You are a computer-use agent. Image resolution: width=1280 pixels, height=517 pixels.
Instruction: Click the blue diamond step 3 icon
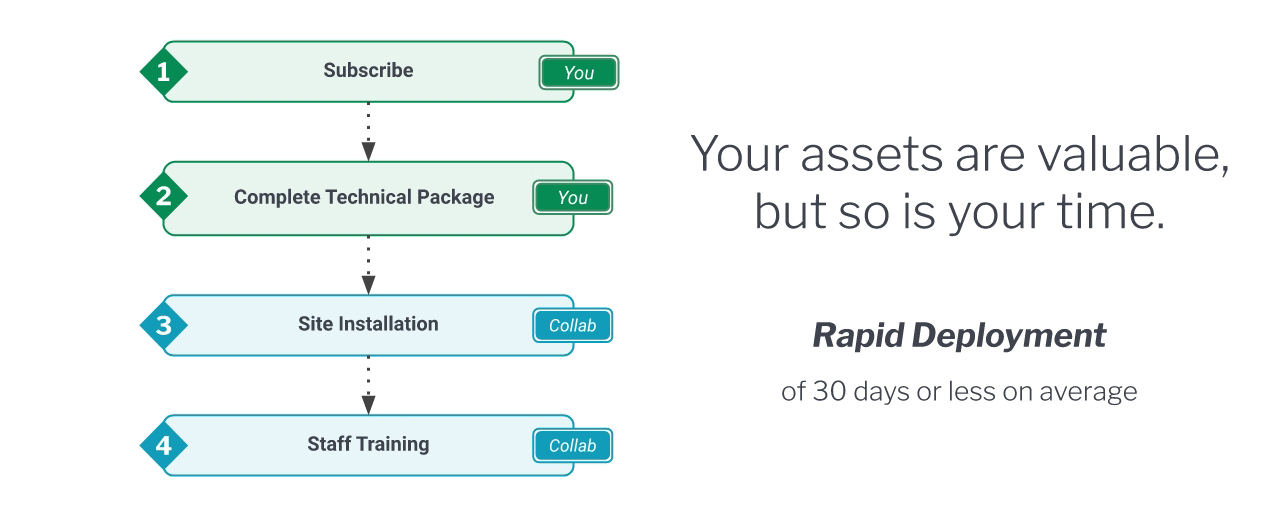pyautogui.click(x=164, y=326)
